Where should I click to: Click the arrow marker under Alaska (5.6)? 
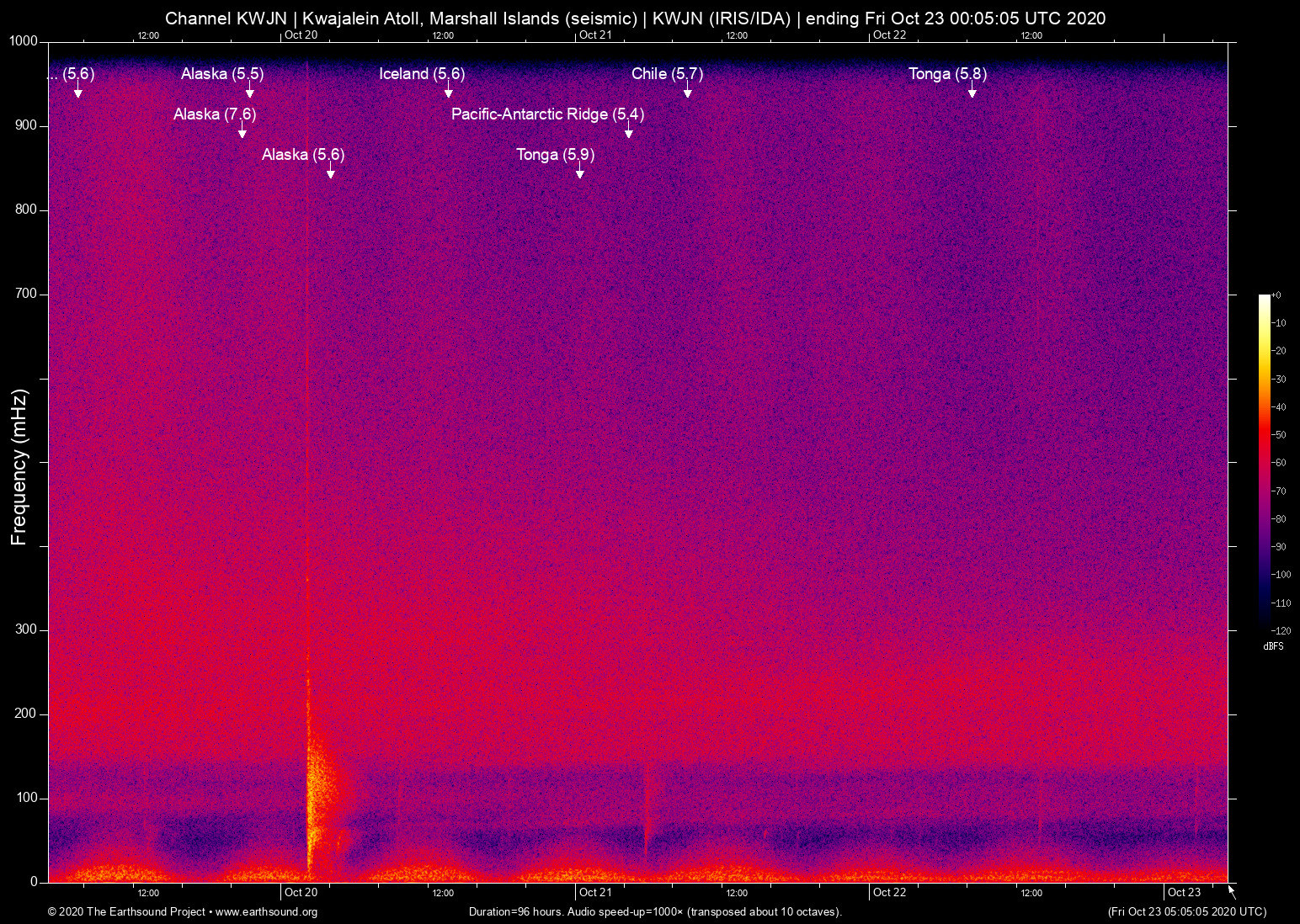pyautogui.click(x=331, y=172)
